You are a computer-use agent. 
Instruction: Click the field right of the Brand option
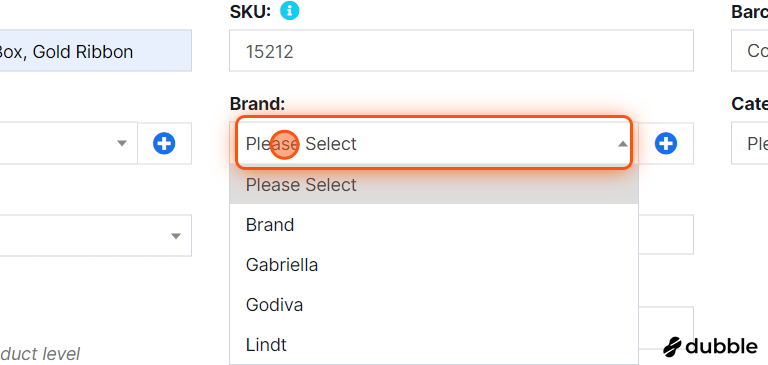pyautogui.click(x=666, y=234)
